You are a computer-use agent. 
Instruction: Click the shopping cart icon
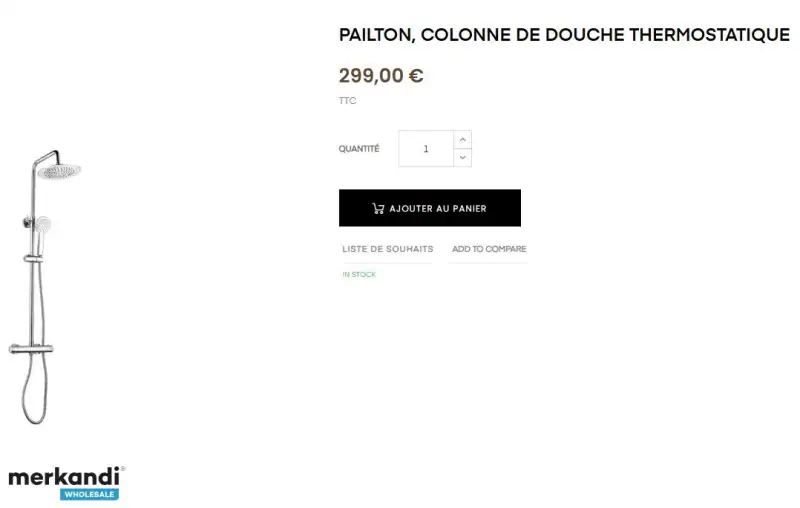tap(378, 208)
